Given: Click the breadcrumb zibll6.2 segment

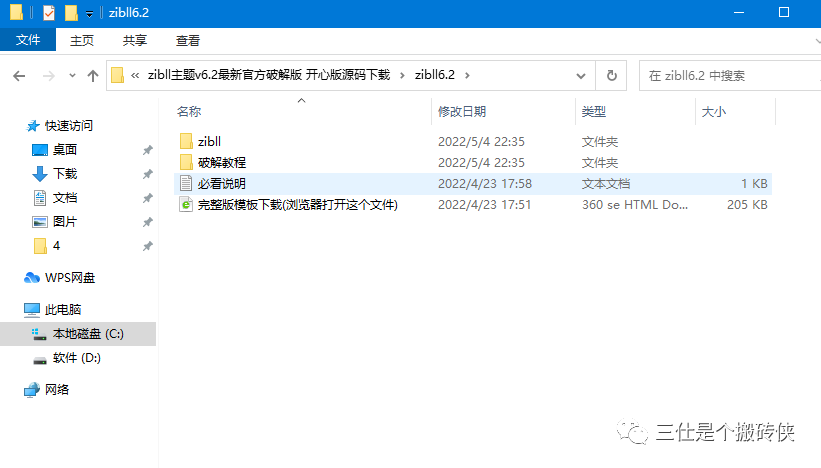Looking at the screenshot, I should (435, 75).
